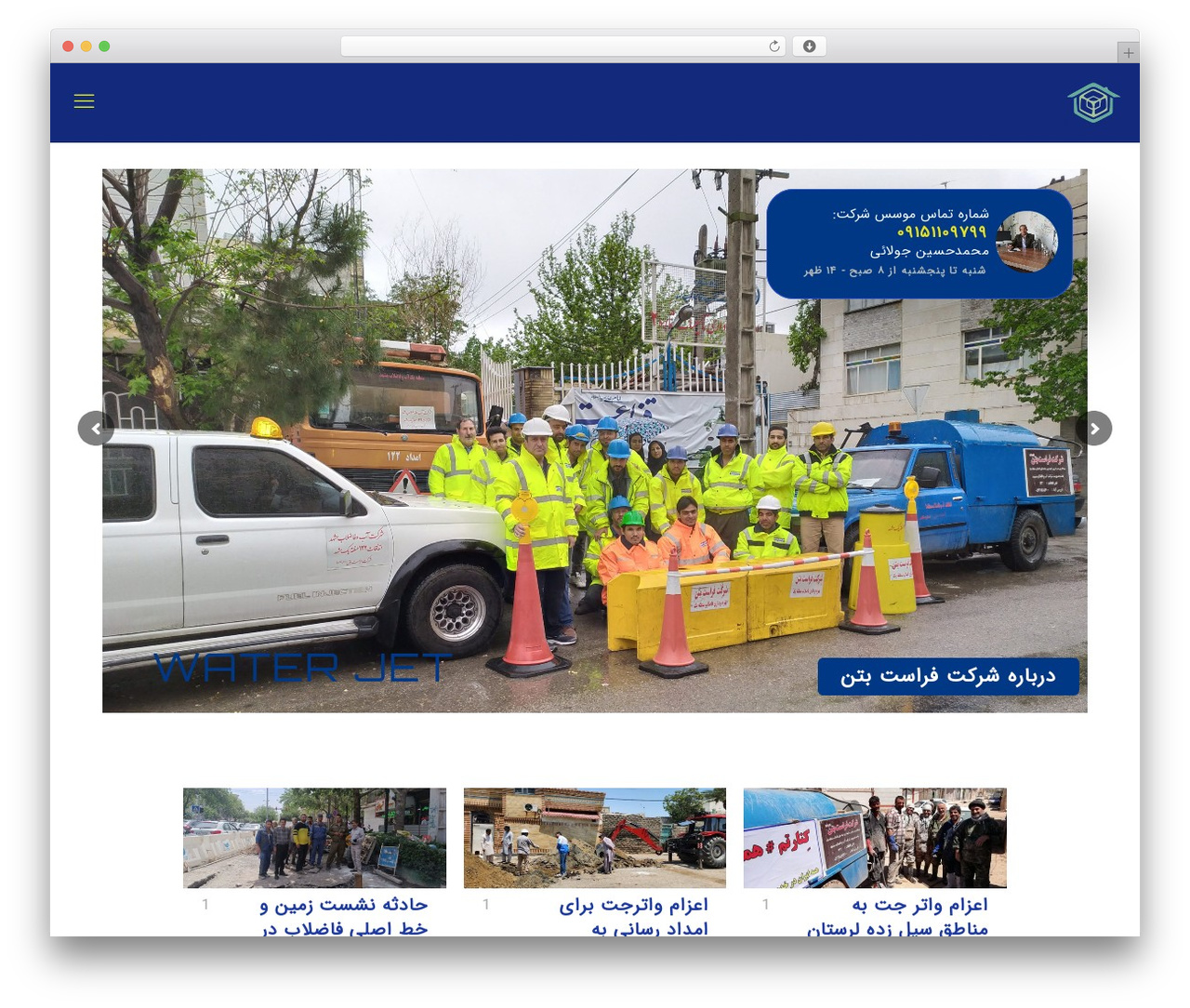Image resolution: width=1190 pixels, height=1008 pixels.
Task: Click the WATER JET text on the slide
Action: 302,668
